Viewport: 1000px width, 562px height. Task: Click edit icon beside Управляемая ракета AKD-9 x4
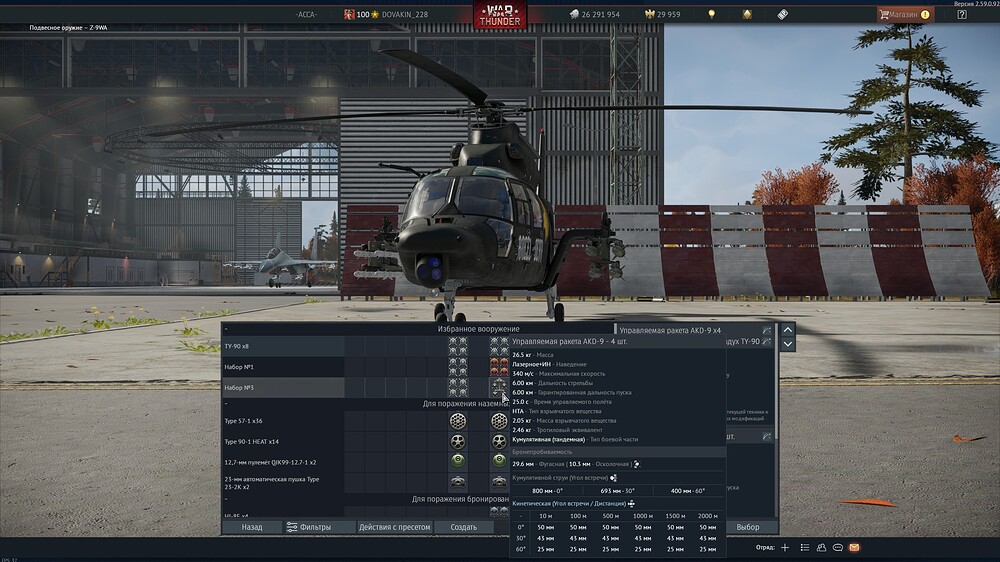click(x=767, y=330)
